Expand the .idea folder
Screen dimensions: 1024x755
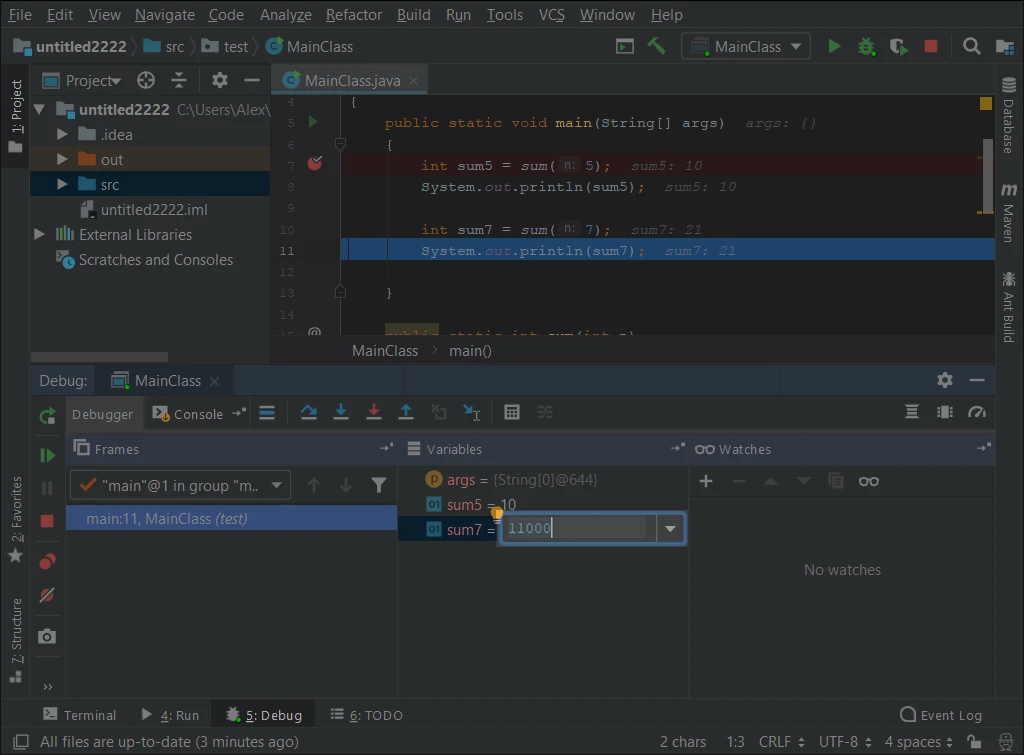(x=62, y=135)
